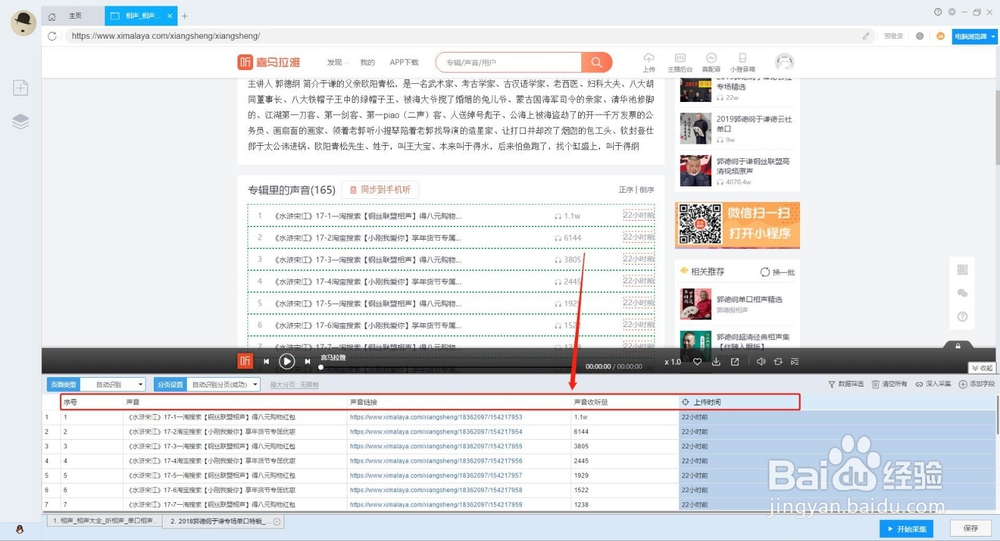This screenshot has height=541, width=1000.
Task: Click the gray circle icon near 预登录
Action: point(920,36)
